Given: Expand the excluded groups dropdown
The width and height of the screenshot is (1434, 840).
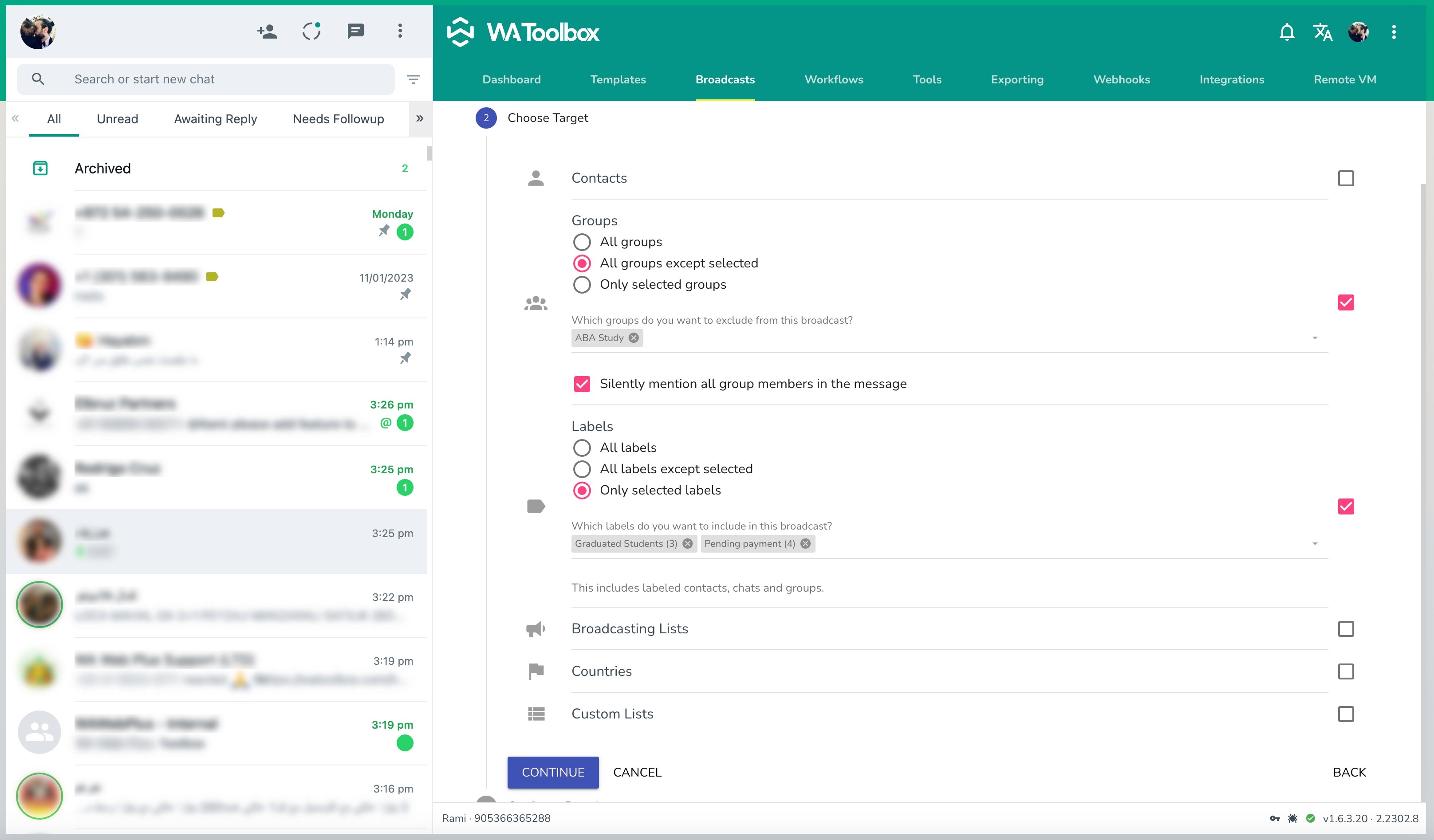Looking at the screenshot, I should pos(1315,338).
